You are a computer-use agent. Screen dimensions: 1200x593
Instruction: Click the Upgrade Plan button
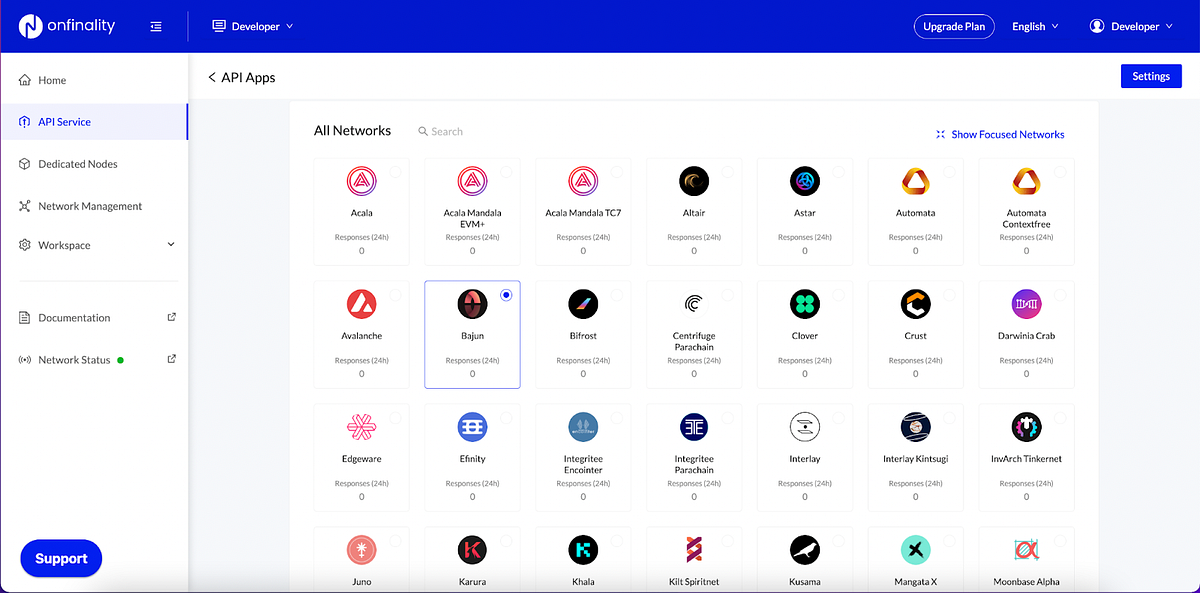click(954, 26)
